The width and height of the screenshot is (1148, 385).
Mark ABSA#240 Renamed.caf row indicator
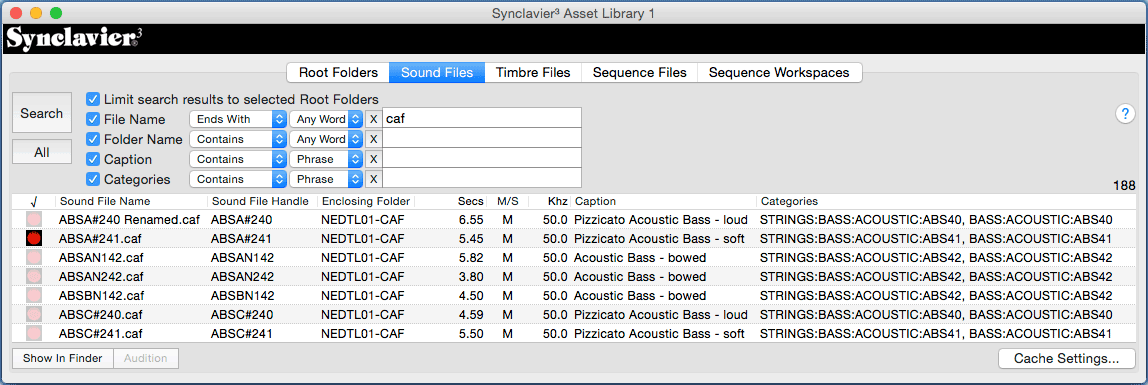click(x=33, y=219)
